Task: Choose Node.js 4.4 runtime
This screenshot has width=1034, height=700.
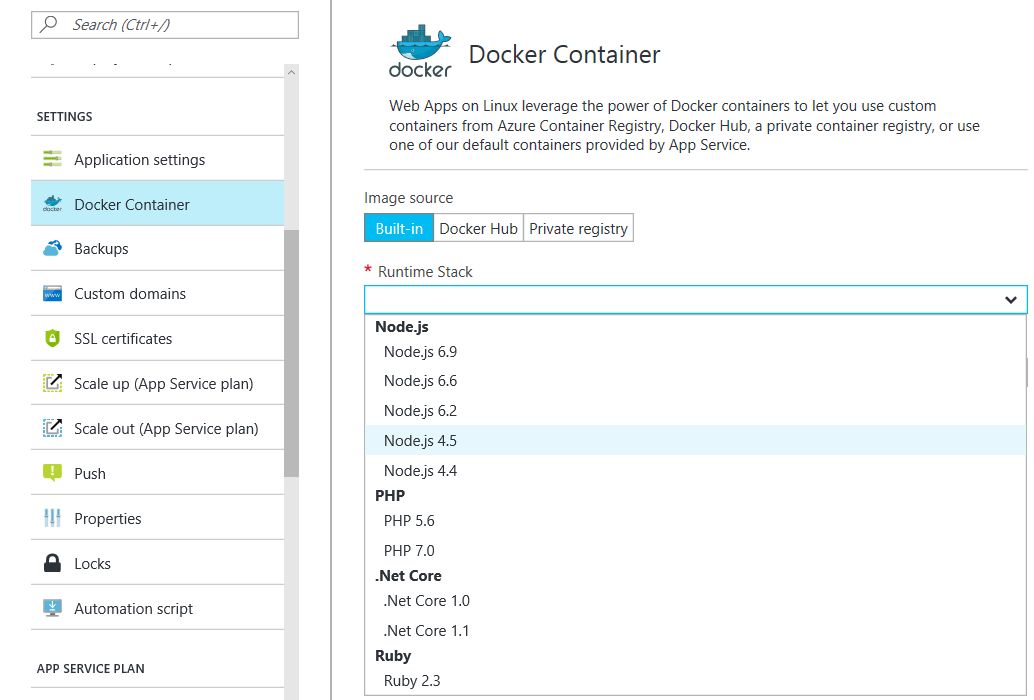Action: pyautogui.click(x=695, y=470)
